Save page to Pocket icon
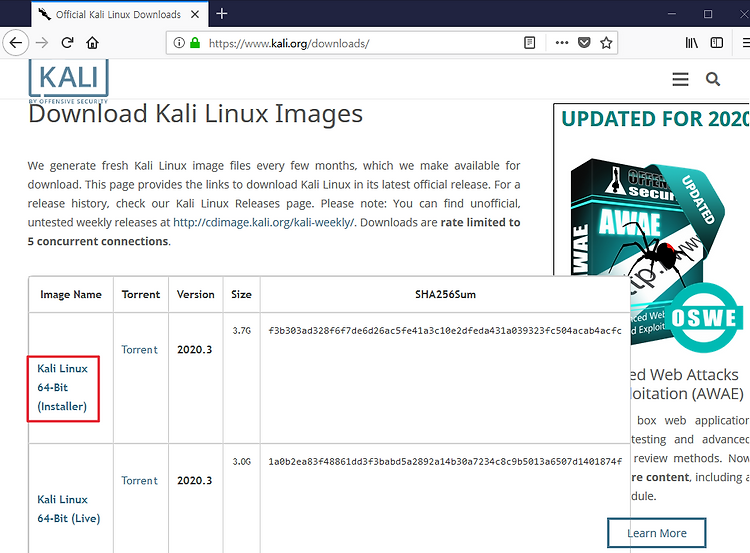The width and height of the screenshot is (750, 553). point(584,43)
